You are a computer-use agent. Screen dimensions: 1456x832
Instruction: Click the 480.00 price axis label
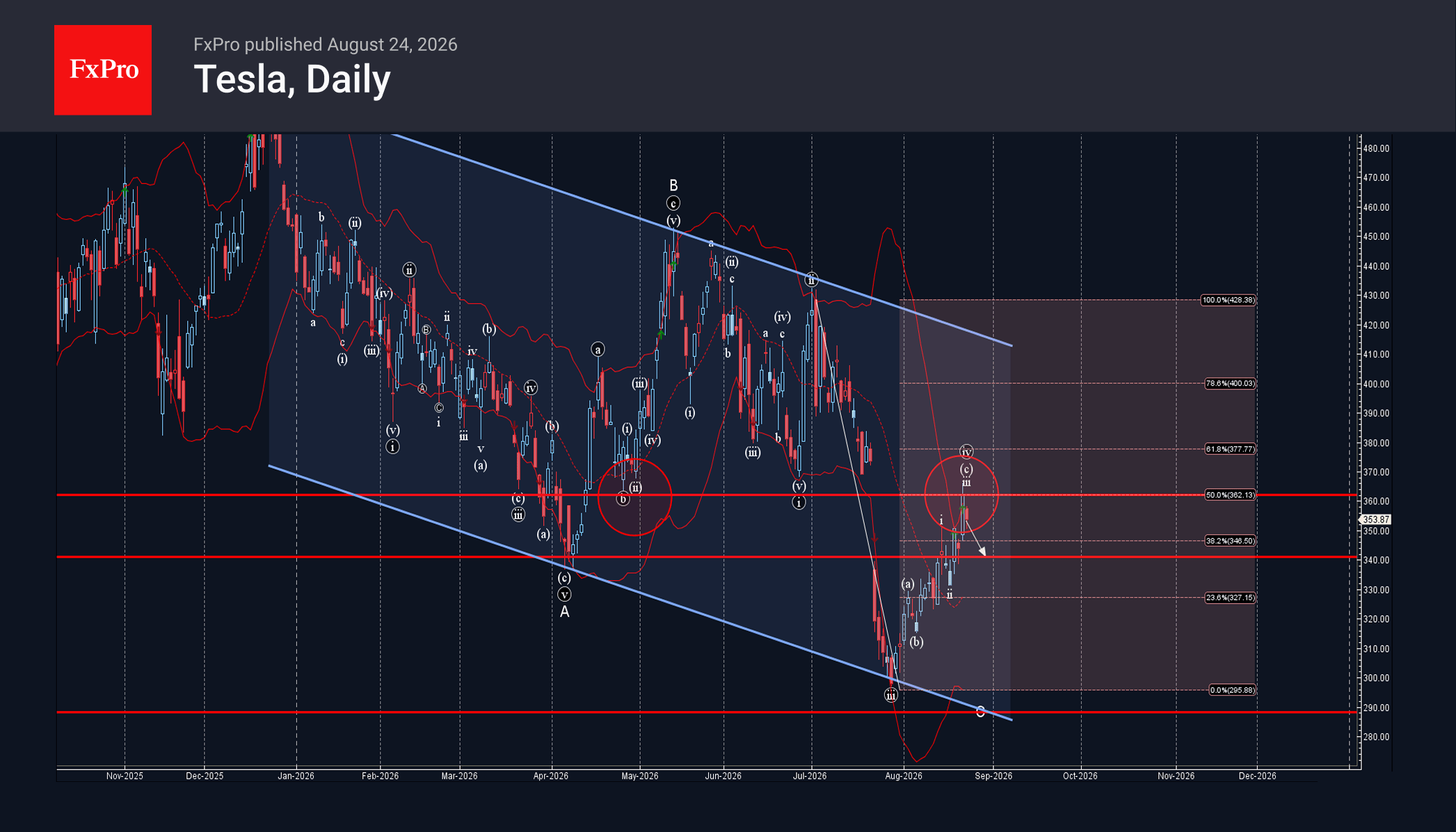click(1376, 149)
